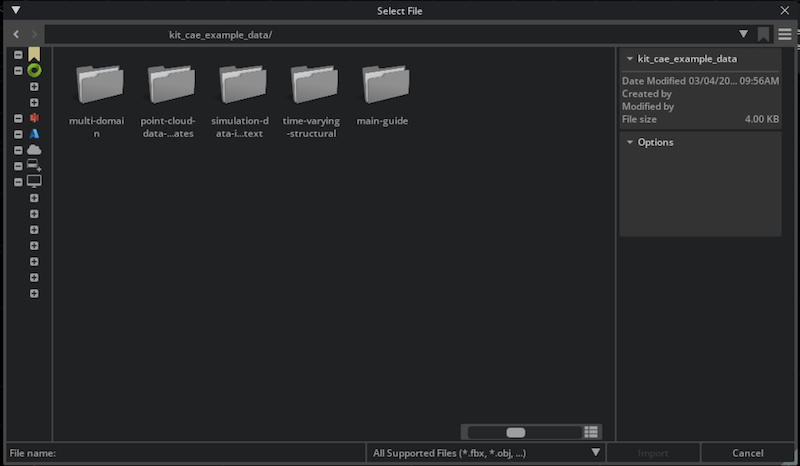The image size is (800, 466).
Task: Open the Bookmarks sidebar icon
Action: click(x=34, y=54)
